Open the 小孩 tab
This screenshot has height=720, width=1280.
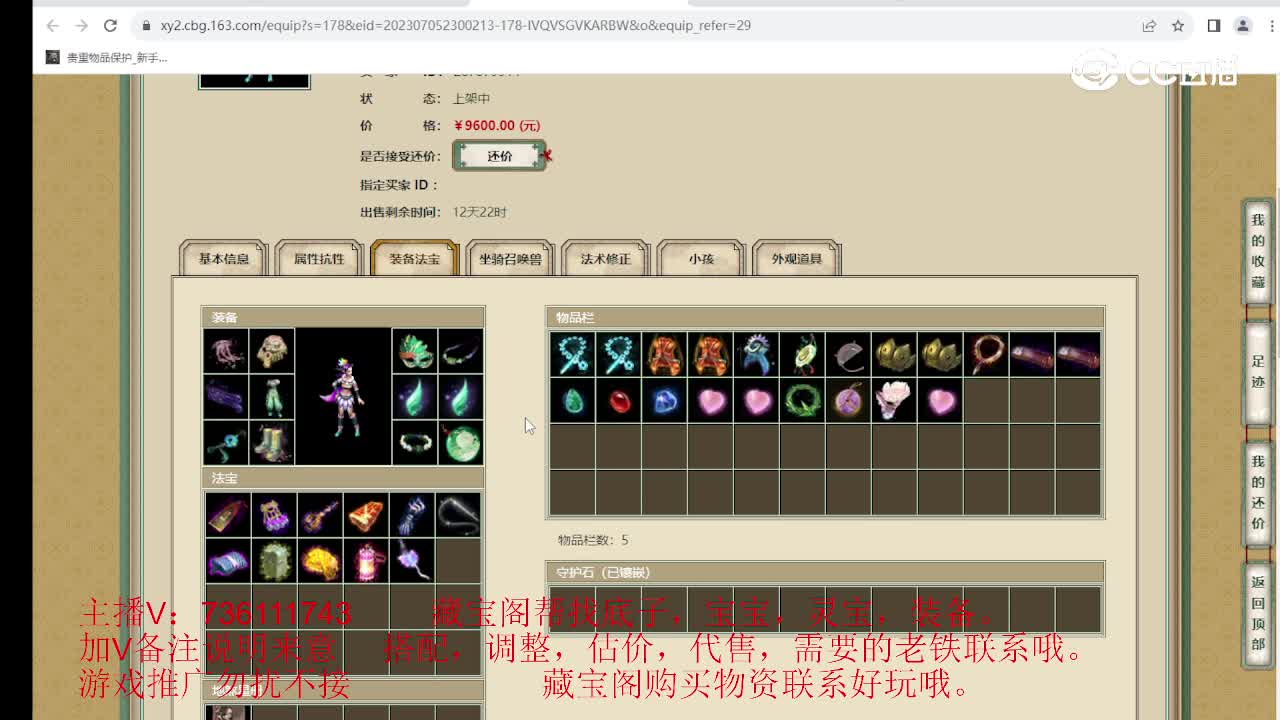(701, 258)
